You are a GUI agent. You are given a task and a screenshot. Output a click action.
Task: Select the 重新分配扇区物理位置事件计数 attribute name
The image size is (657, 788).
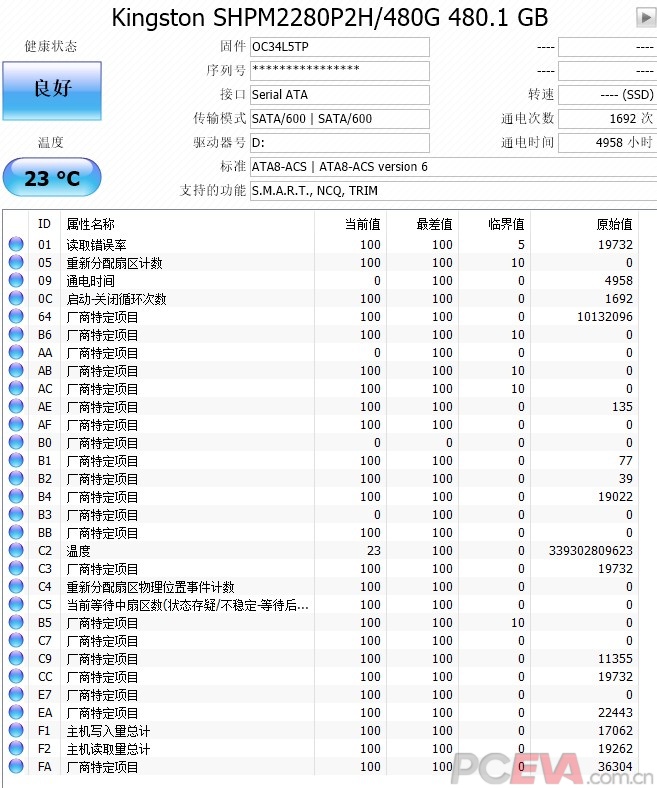coord(151,587)
